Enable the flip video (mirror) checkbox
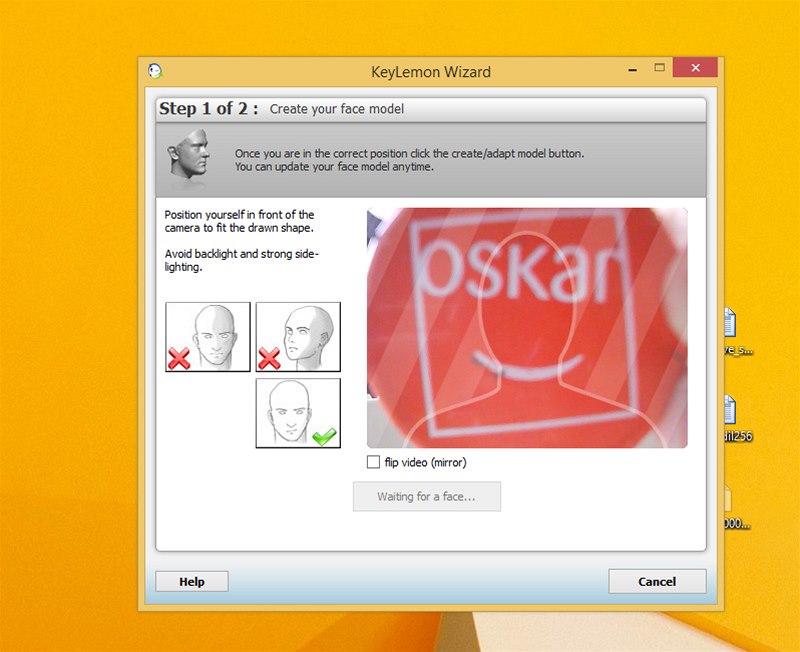 [x=374, y=462]
